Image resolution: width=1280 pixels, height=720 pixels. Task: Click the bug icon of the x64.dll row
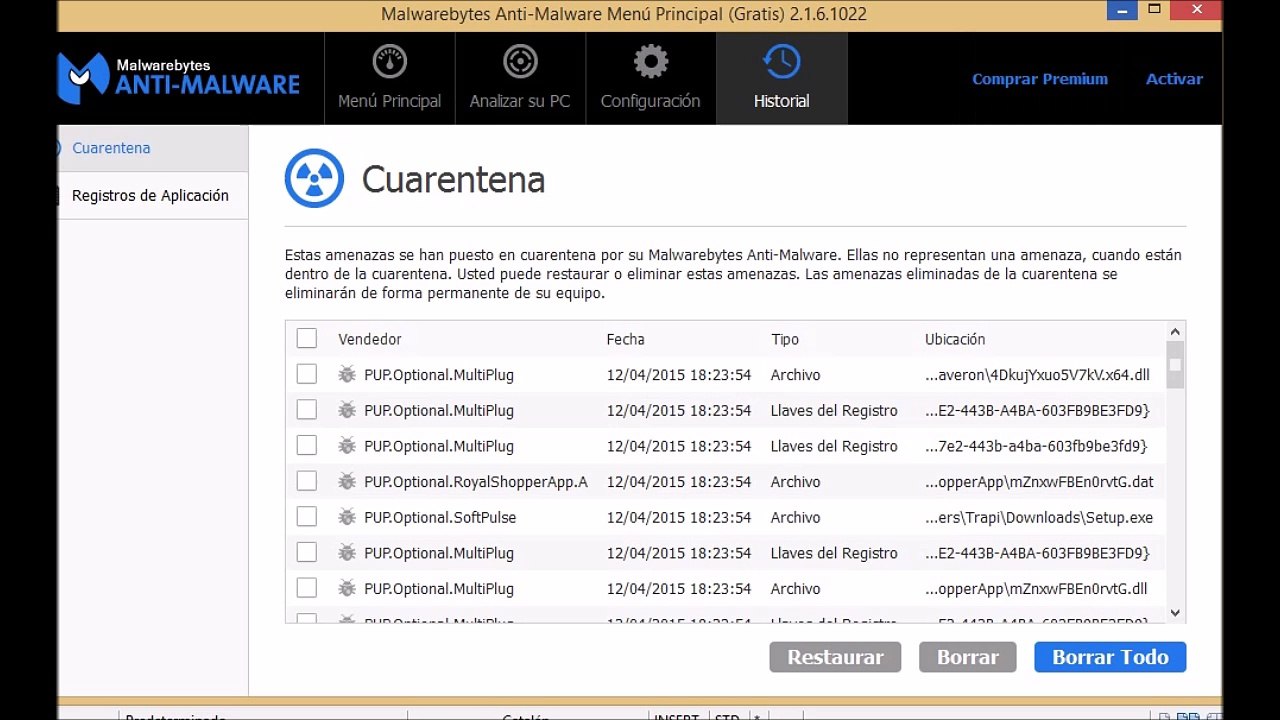point(347,375)
